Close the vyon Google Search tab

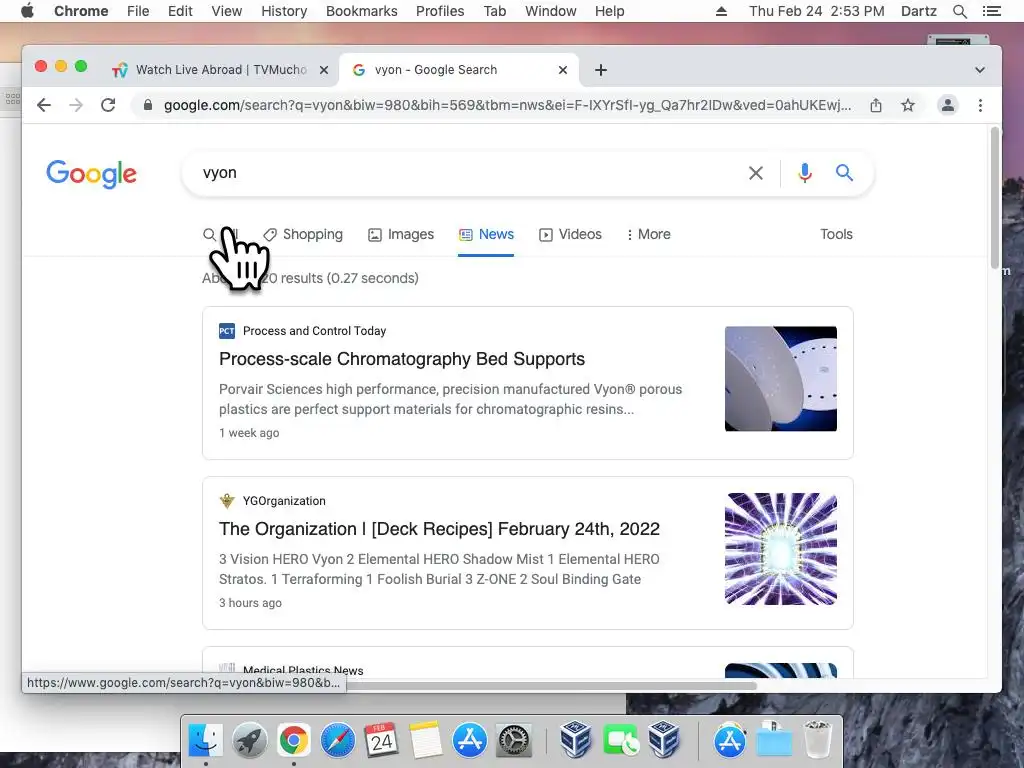click(x=563, y=70)
